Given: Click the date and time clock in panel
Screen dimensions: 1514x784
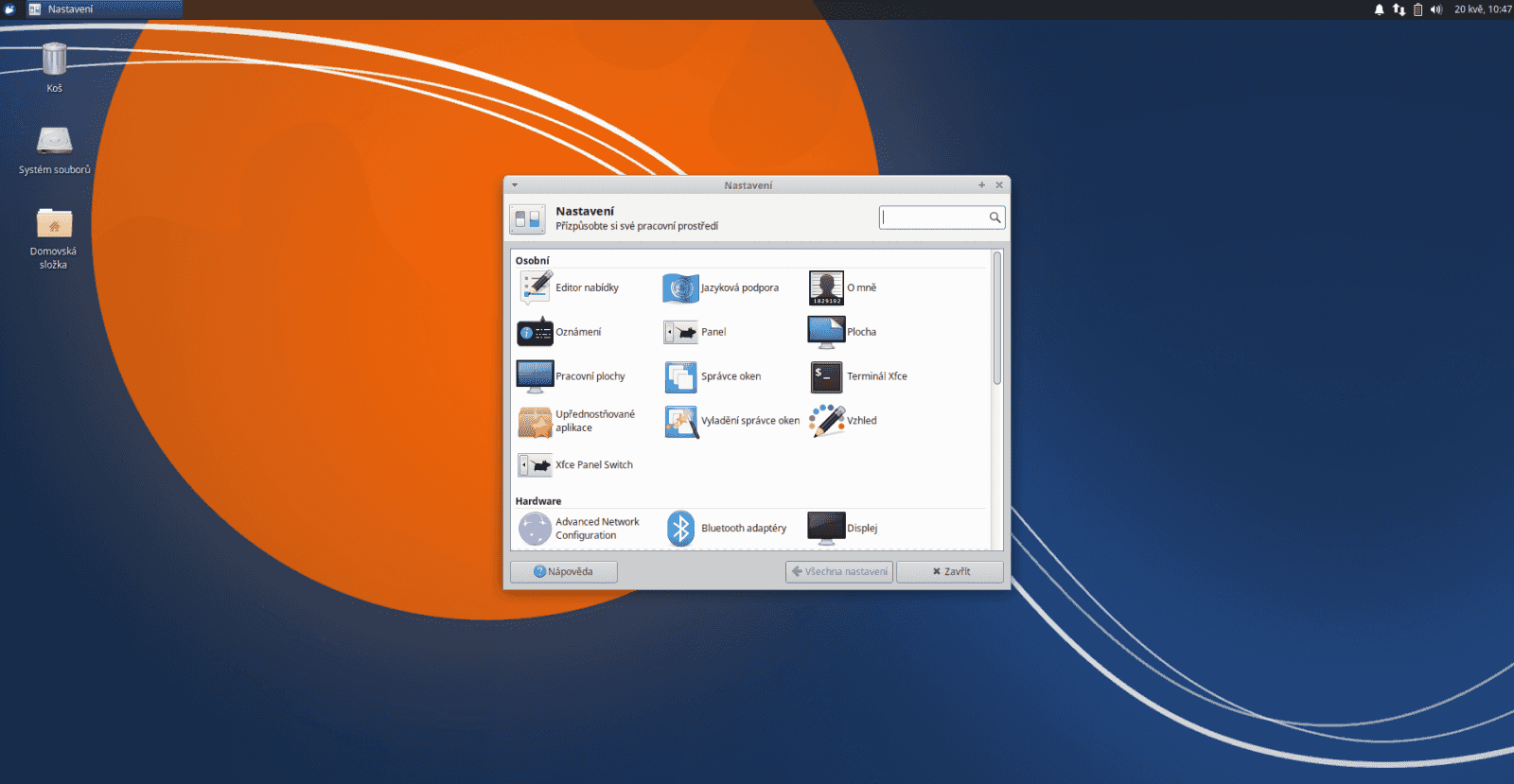Looking at the screenshot, I should pos(1483,9).
